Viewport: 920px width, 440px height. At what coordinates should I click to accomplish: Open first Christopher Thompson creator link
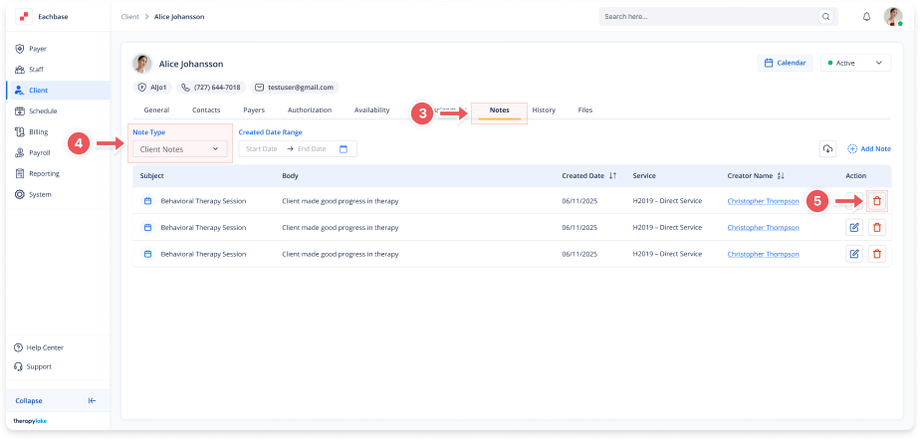tap(763, 201)
